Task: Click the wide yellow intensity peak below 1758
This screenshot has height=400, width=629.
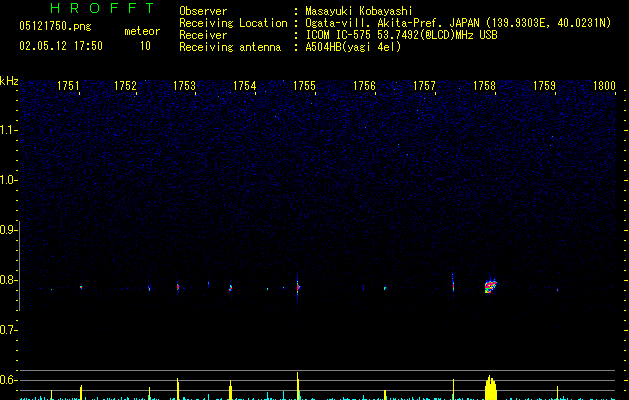Action: [x=491, y=388]
